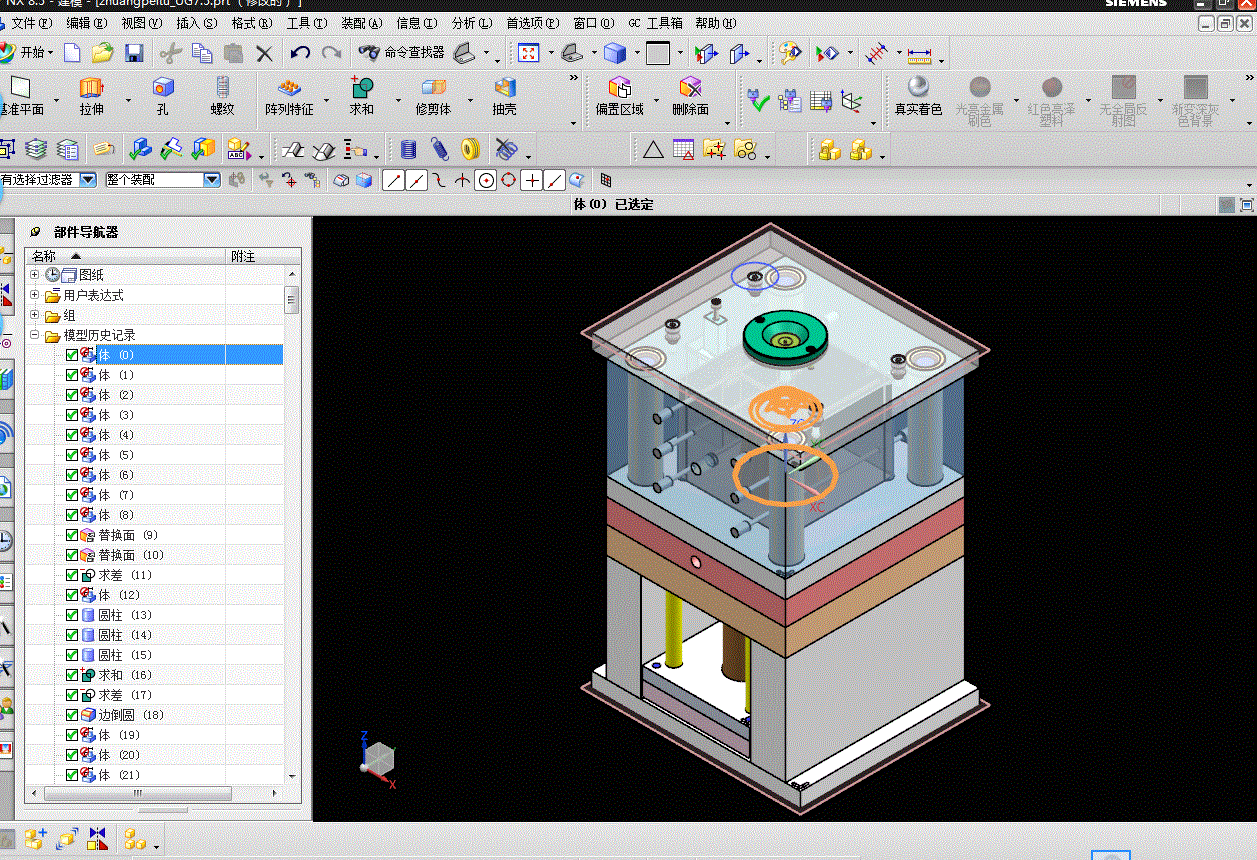The width and height of the screenshot is (1257, 860).
Task: Open the 分析 menu
Action: point(471,22)
